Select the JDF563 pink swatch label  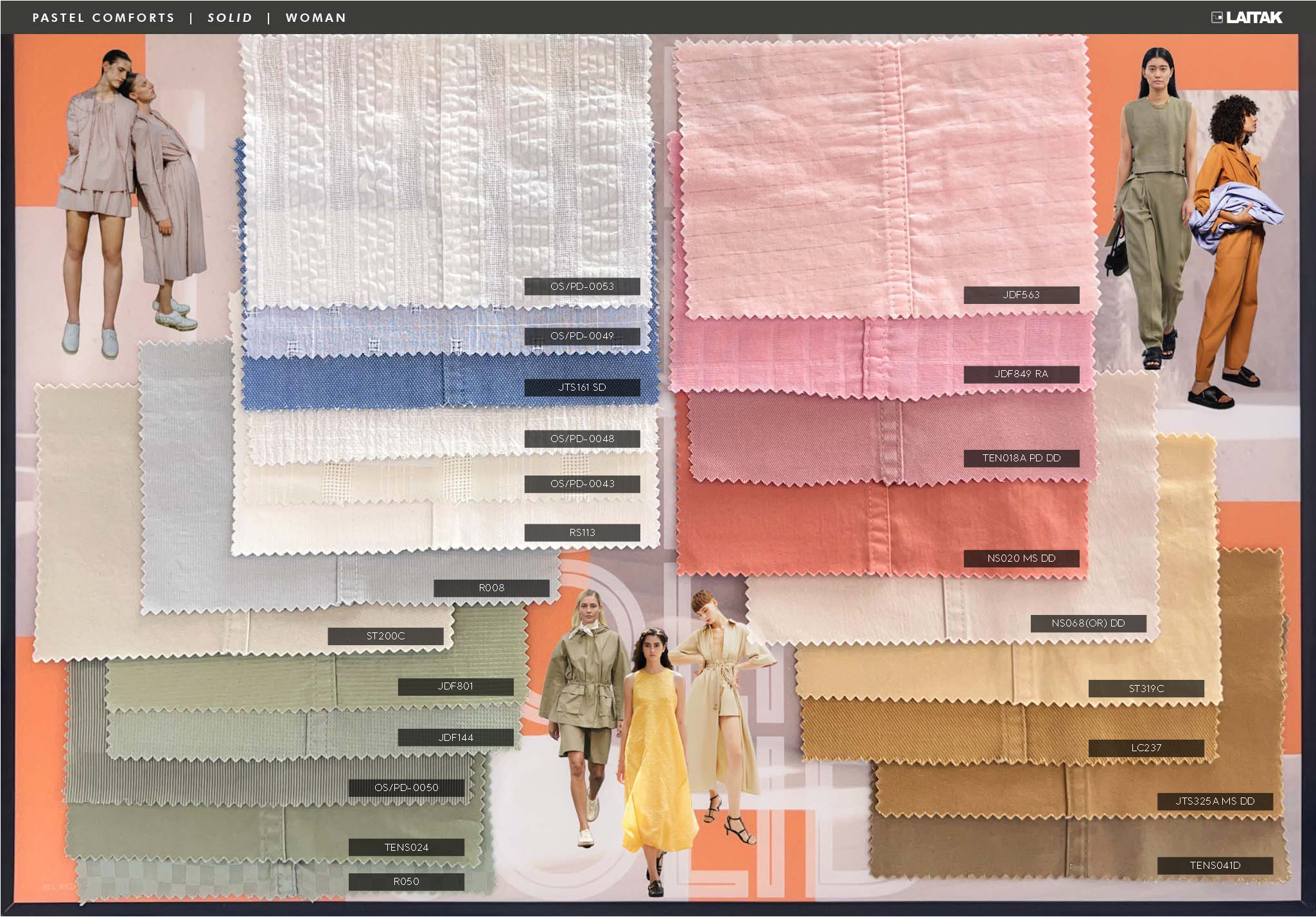pos(1021,295)
